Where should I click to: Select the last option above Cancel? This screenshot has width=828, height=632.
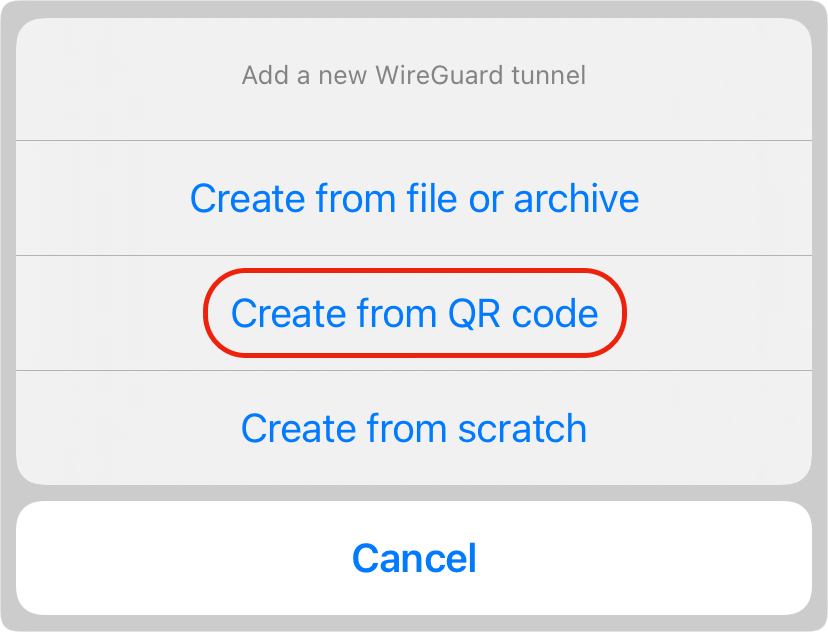tap(414, 428)
